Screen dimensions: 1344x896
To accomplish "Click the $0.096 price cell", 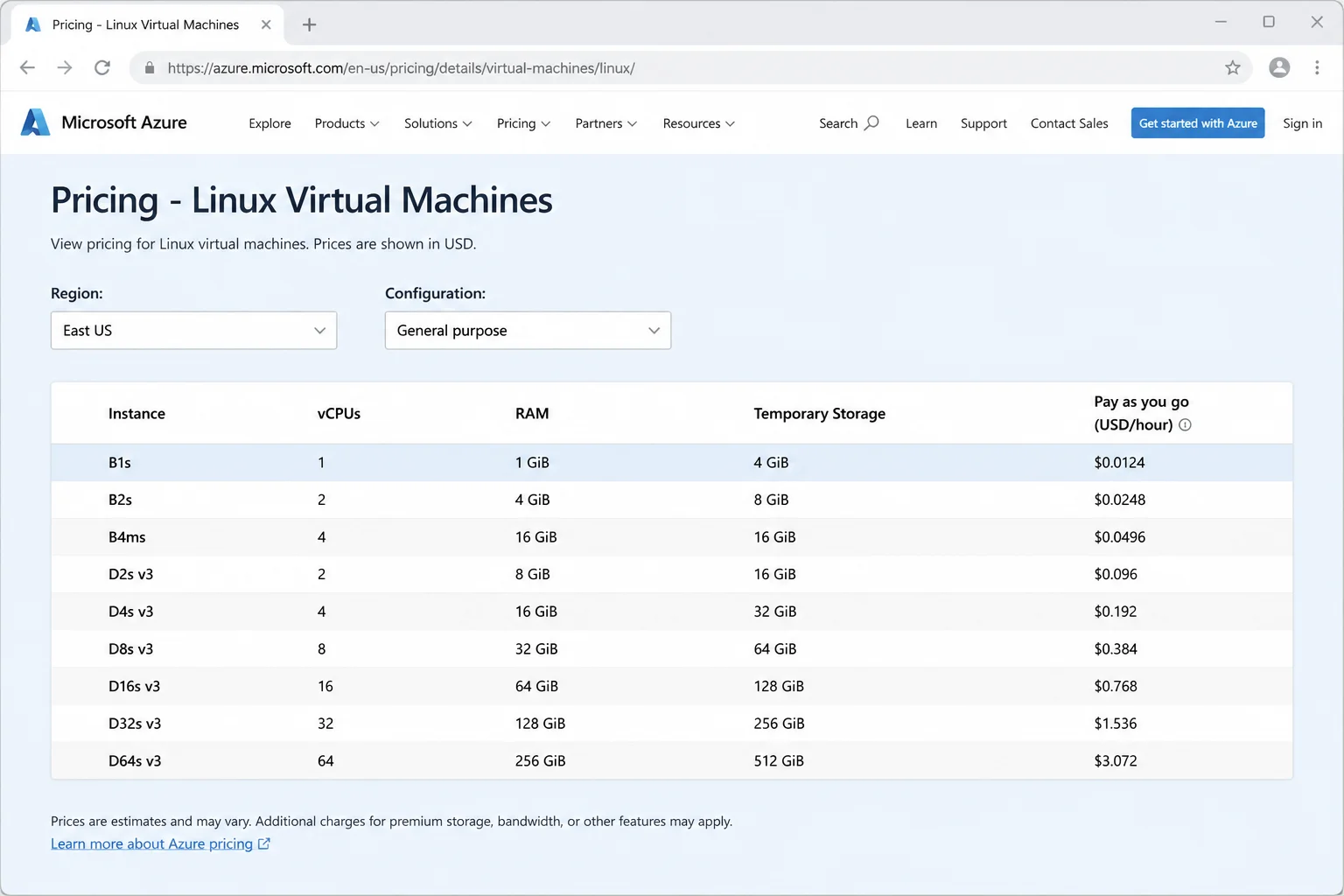I will [1116, 574].
